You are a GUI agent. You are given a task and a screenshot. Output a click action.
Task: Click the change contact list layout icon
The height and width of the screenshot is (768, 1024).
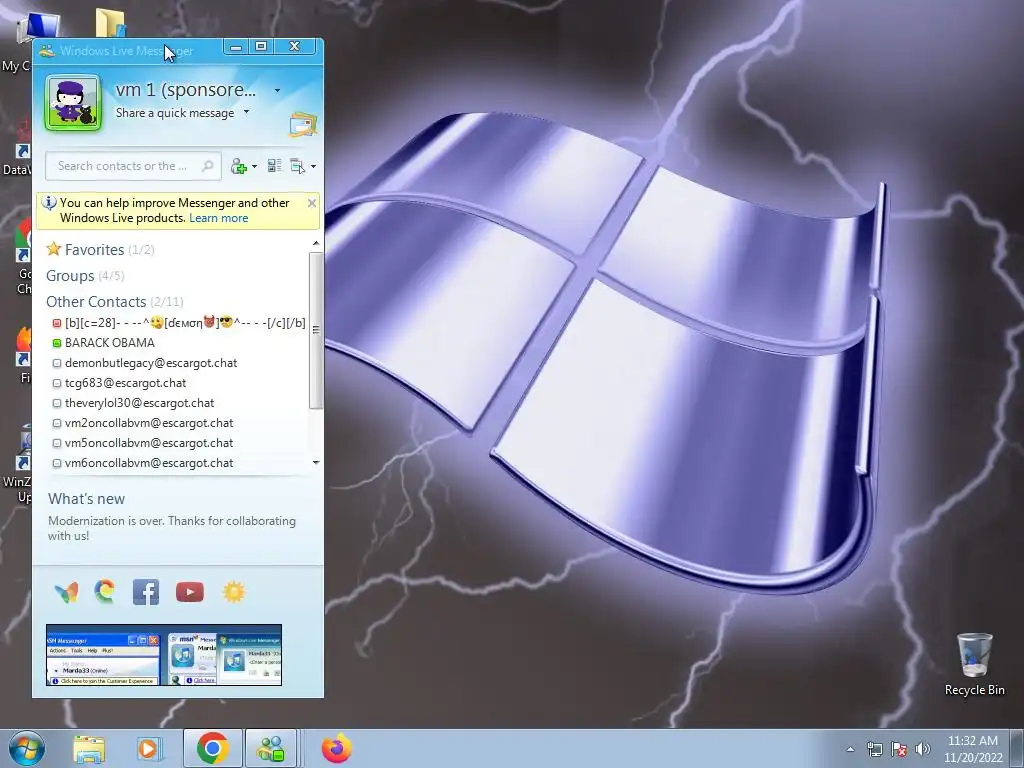(x=275, y=166)
